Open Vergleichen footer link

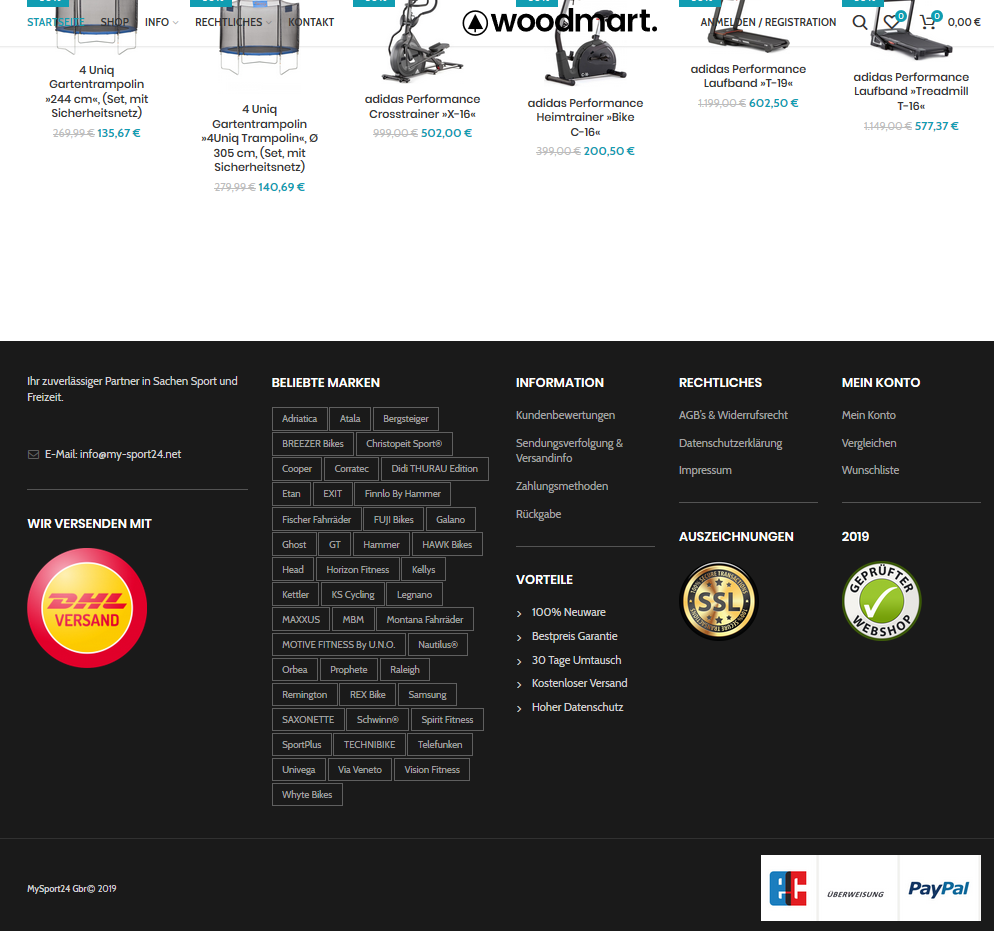pyautogui.click(x=869, y=443)
